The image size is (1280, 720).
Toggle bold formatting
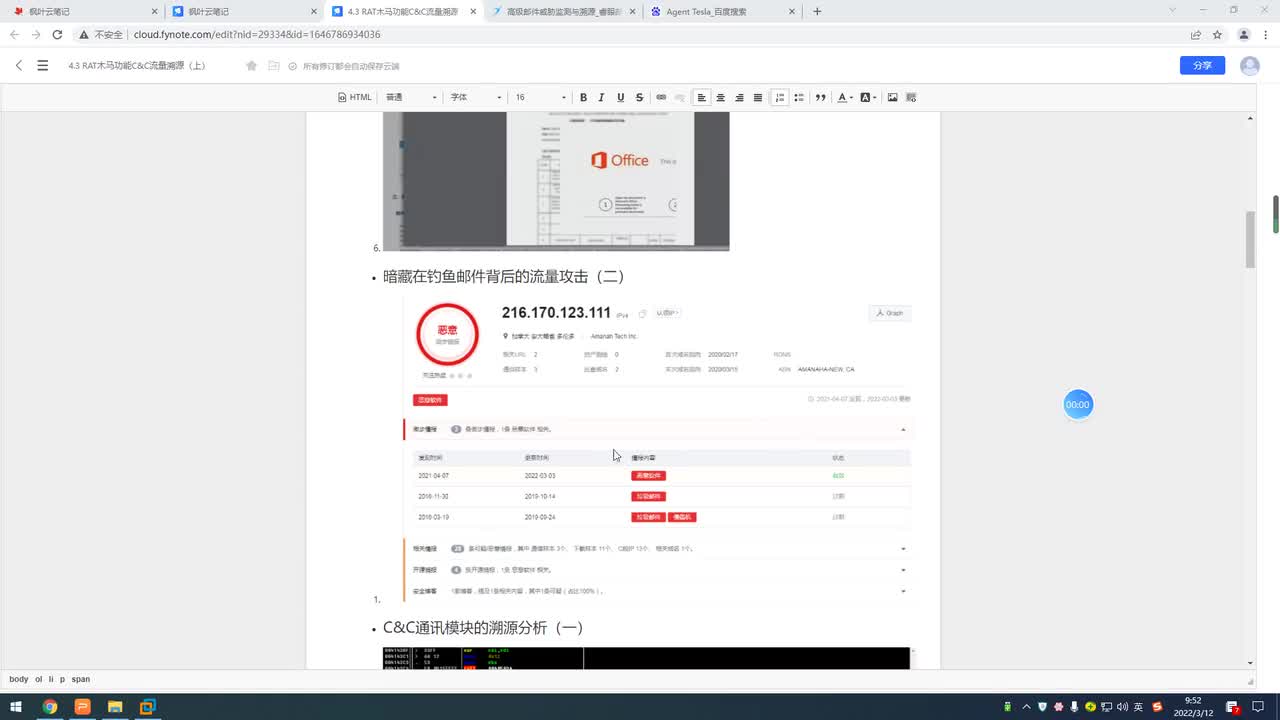coord(583,97)
